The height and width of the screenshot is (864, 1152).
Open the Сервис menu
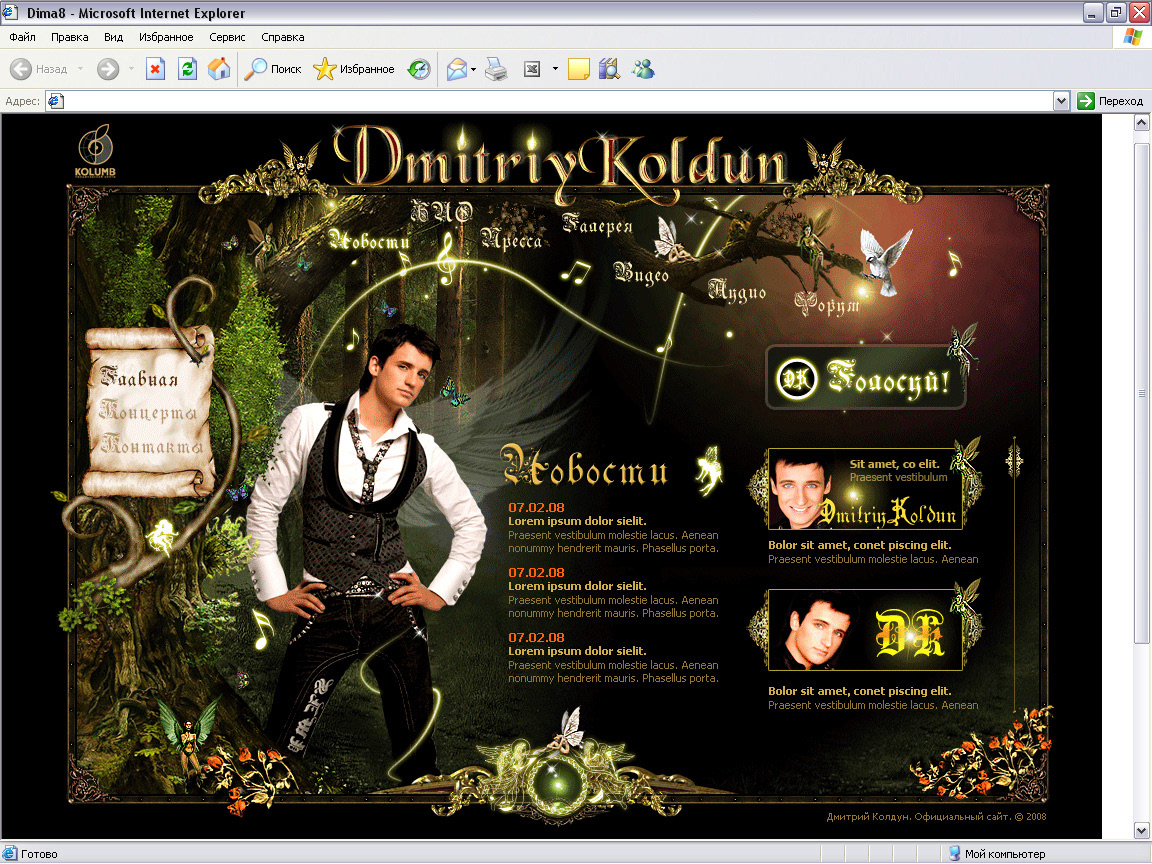227,37
